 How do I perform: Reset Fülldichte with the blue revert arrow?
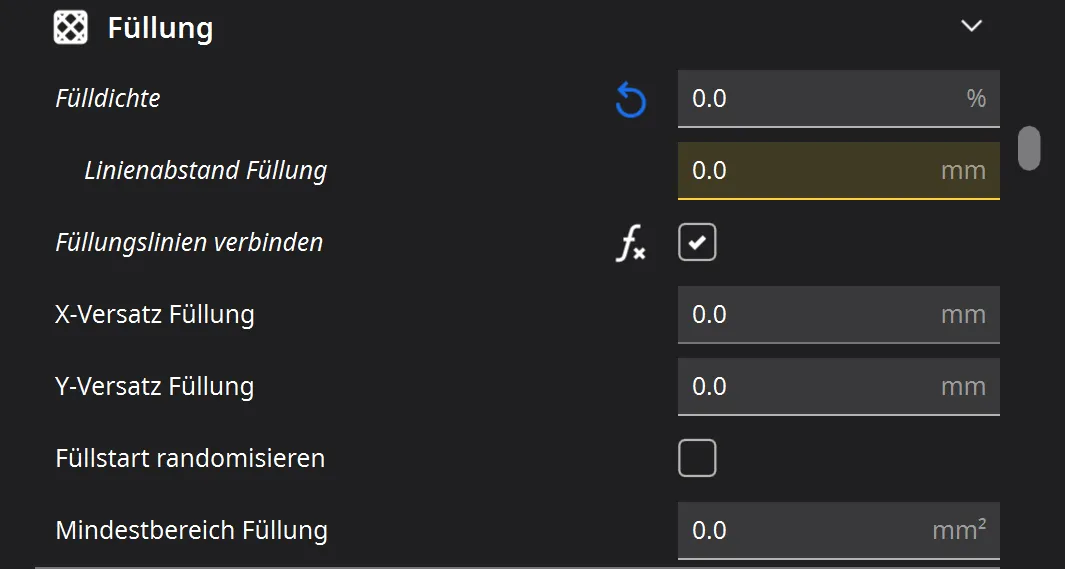pyautogui.click(x=630, y=99)
